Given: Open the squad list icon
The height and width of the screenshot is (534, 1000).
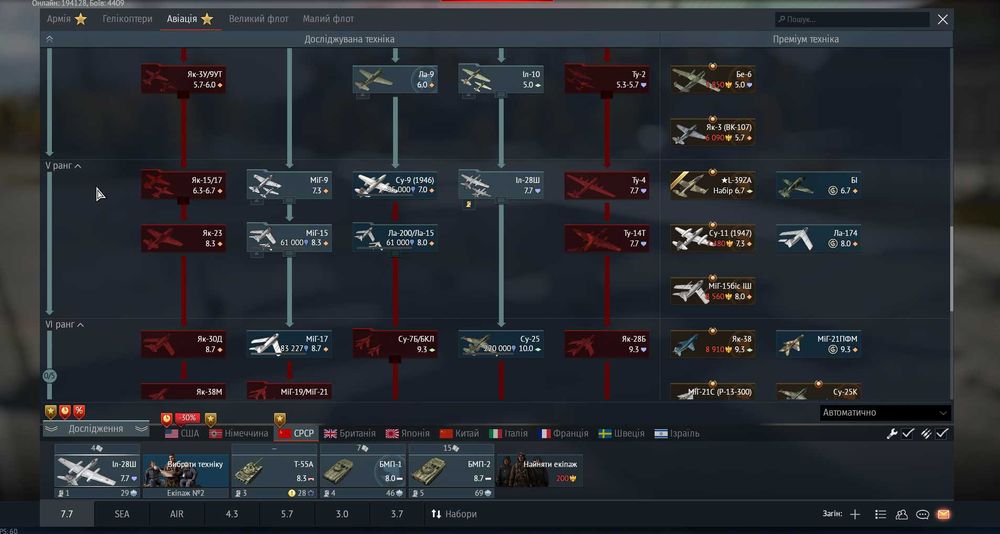Looking at the screenshot, I should (x=881, y=514).
